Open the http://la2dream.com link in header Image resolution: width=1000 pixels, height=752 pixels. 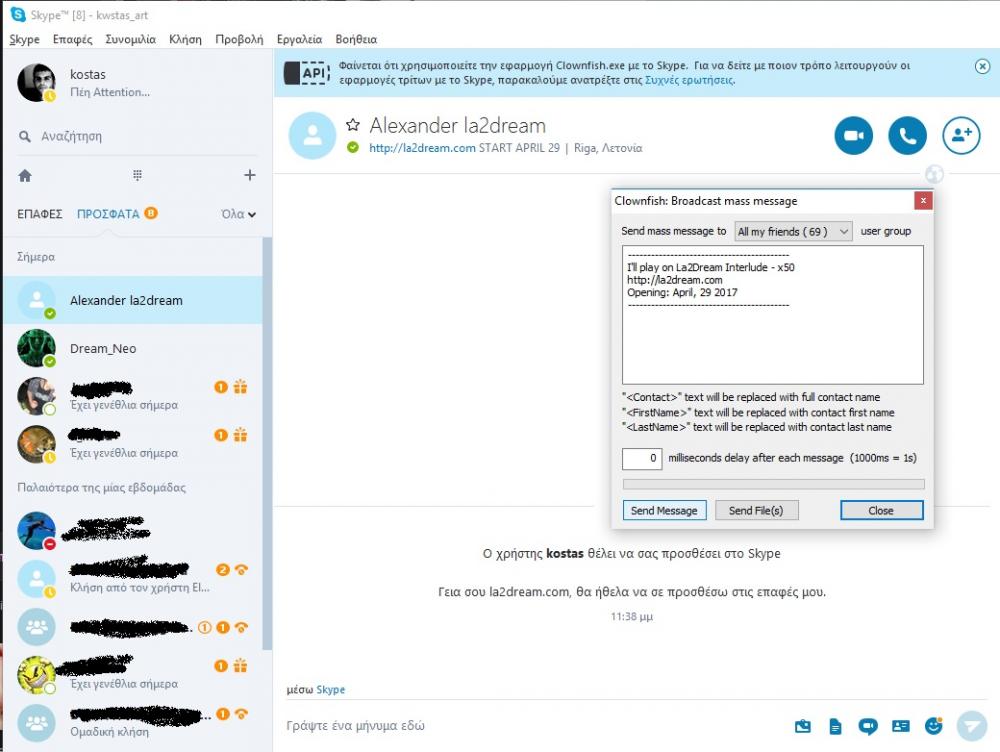(x=421, y=148)
